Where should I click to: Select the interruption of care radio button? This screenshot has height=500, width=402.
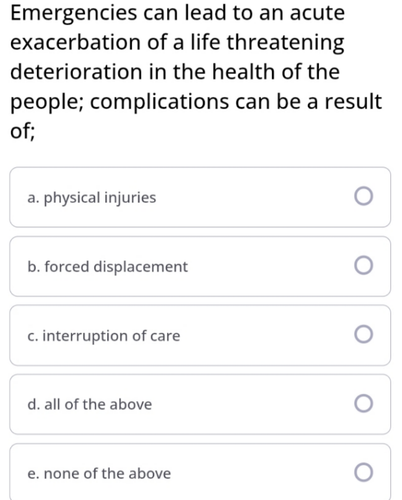tap(363, 334)
